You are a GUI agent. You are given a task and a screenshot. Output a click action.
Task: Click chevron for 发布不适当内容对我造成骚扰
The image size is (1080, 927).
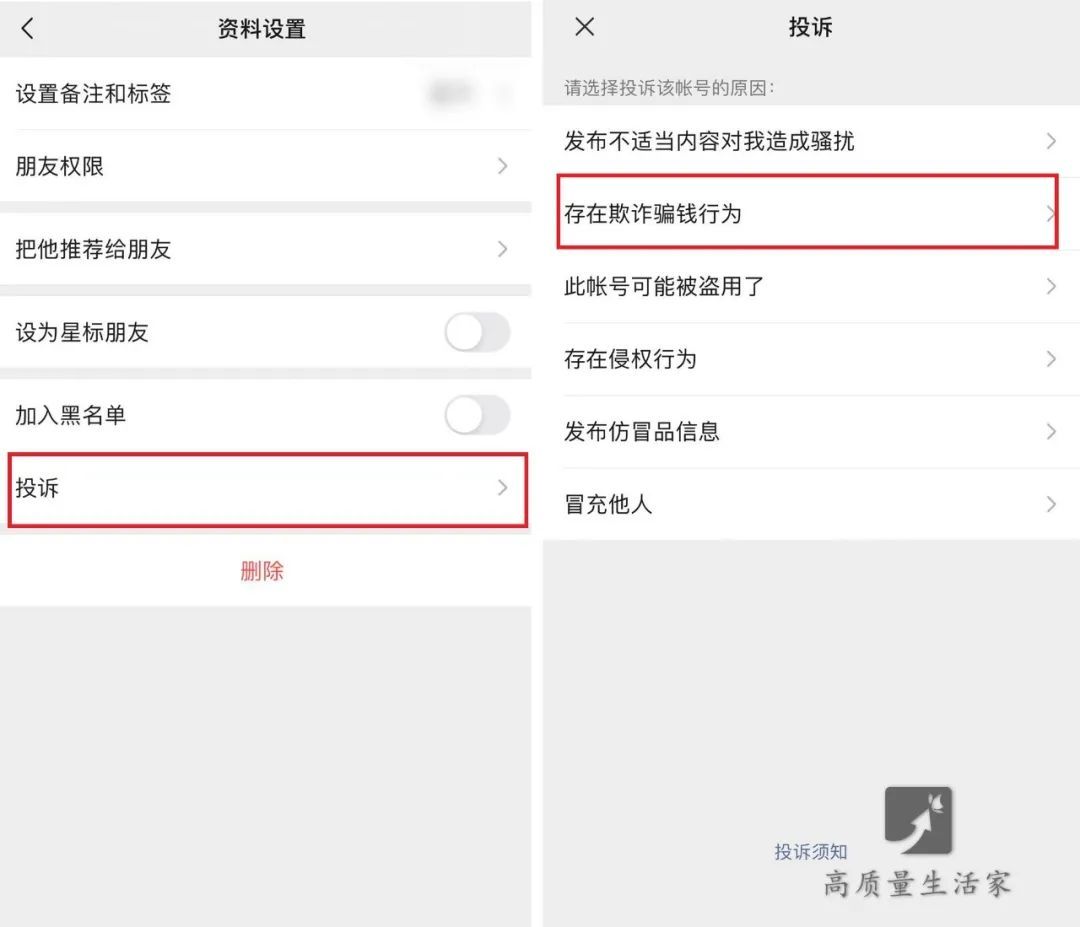coord(1051,141)
